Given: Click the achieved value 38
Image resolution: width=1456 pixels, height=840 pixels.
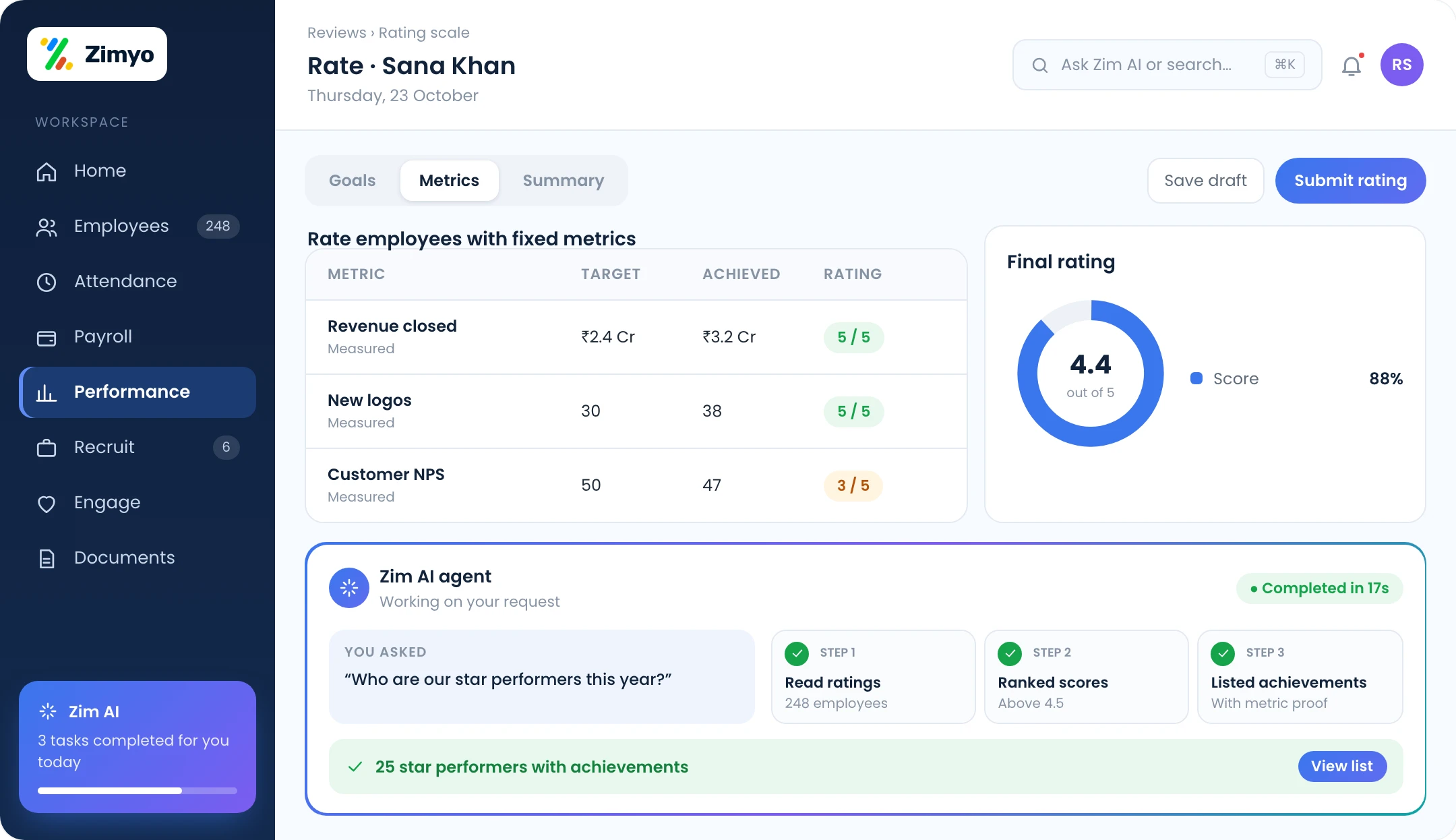Looking at the screenshot, I should click(x=712, y=411).
